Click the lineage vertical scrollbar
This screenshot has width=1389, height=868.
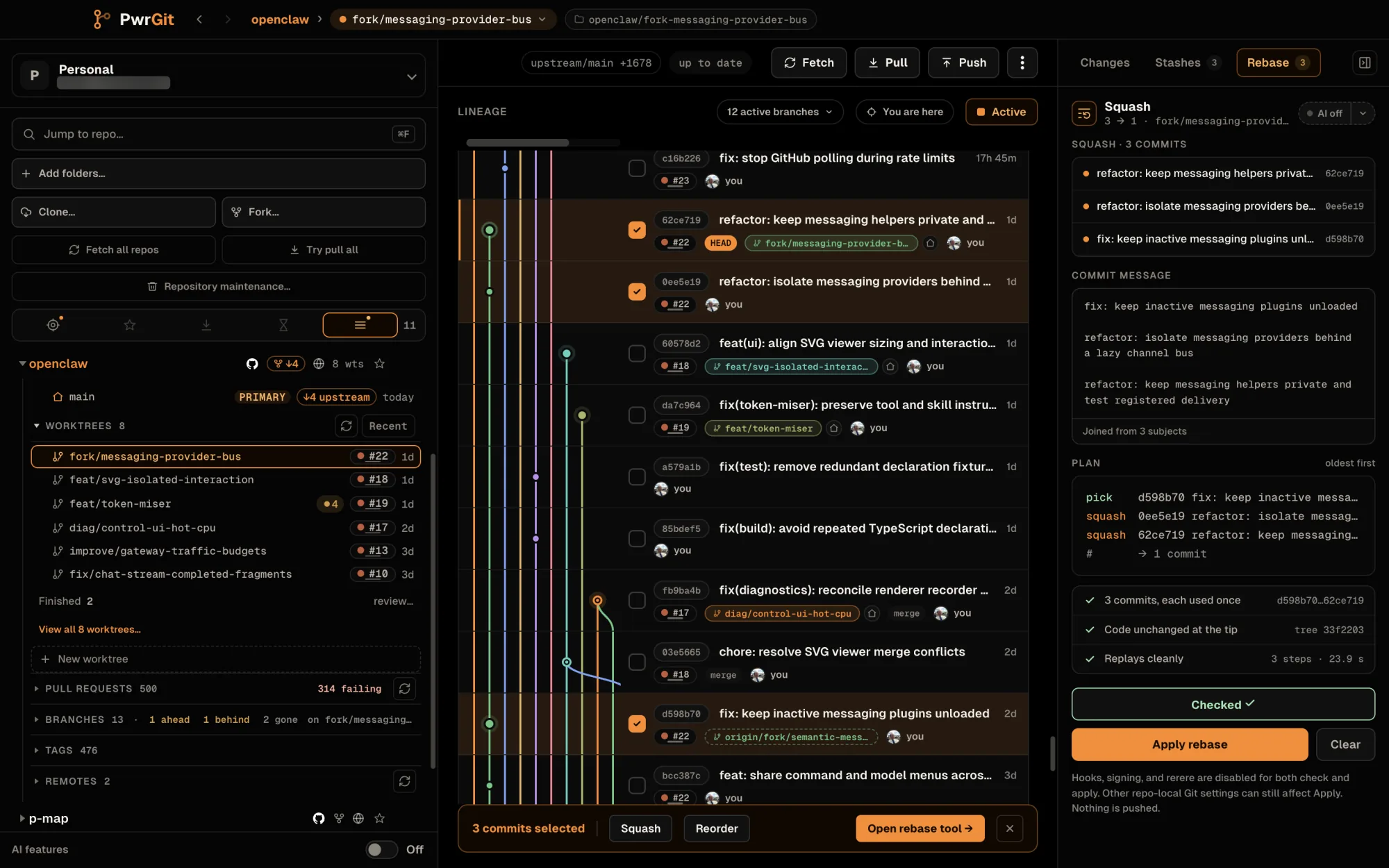[x=1052, y=753]
